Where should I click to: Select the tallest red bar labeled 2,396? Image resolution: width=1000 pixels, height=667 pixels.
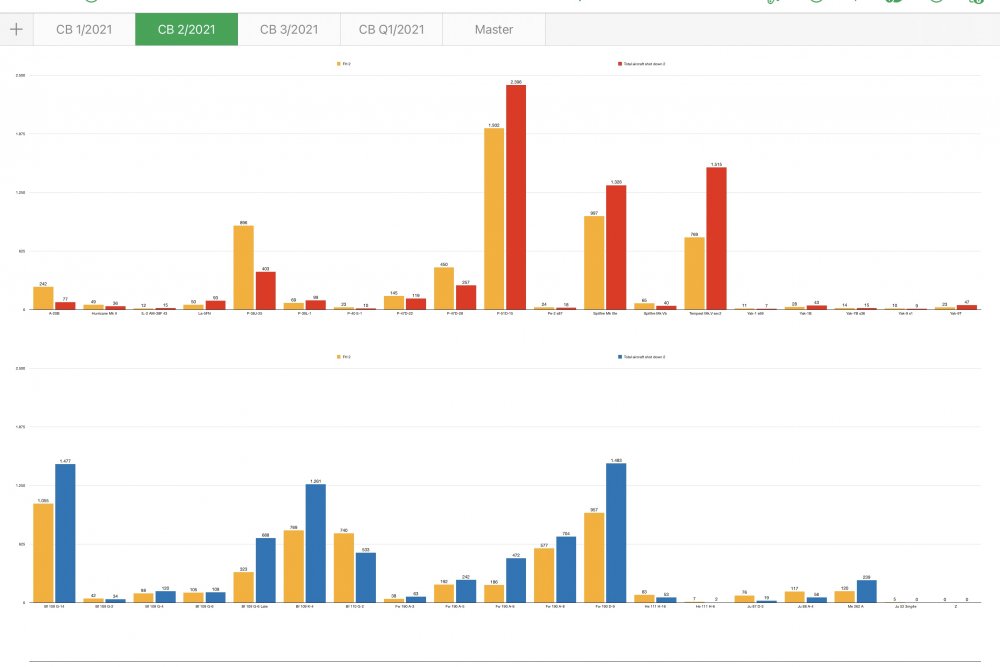(516, 197)
